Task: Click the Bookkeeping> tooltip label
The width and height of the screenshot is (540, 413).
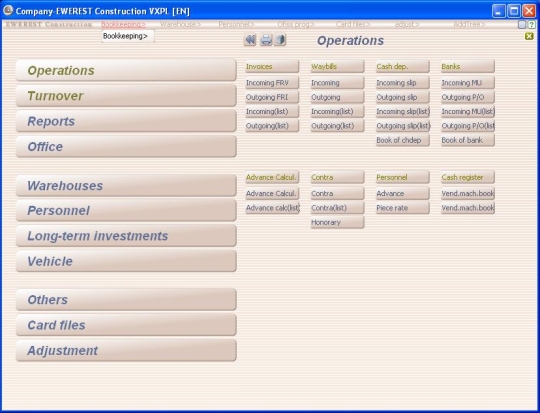Action: [x=128, y=36]
